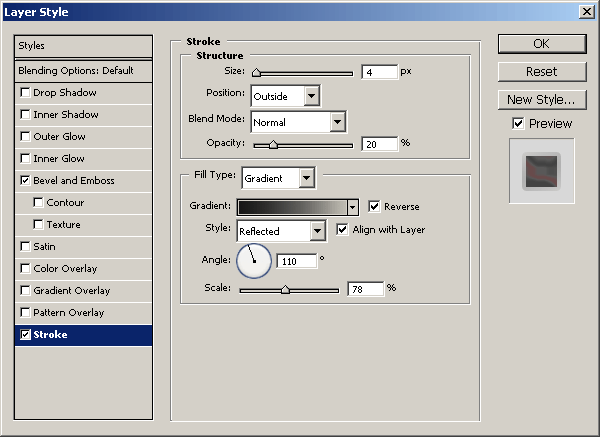Enable the Drop Shadow checkbox
The image size is (600, 437).
25,93
